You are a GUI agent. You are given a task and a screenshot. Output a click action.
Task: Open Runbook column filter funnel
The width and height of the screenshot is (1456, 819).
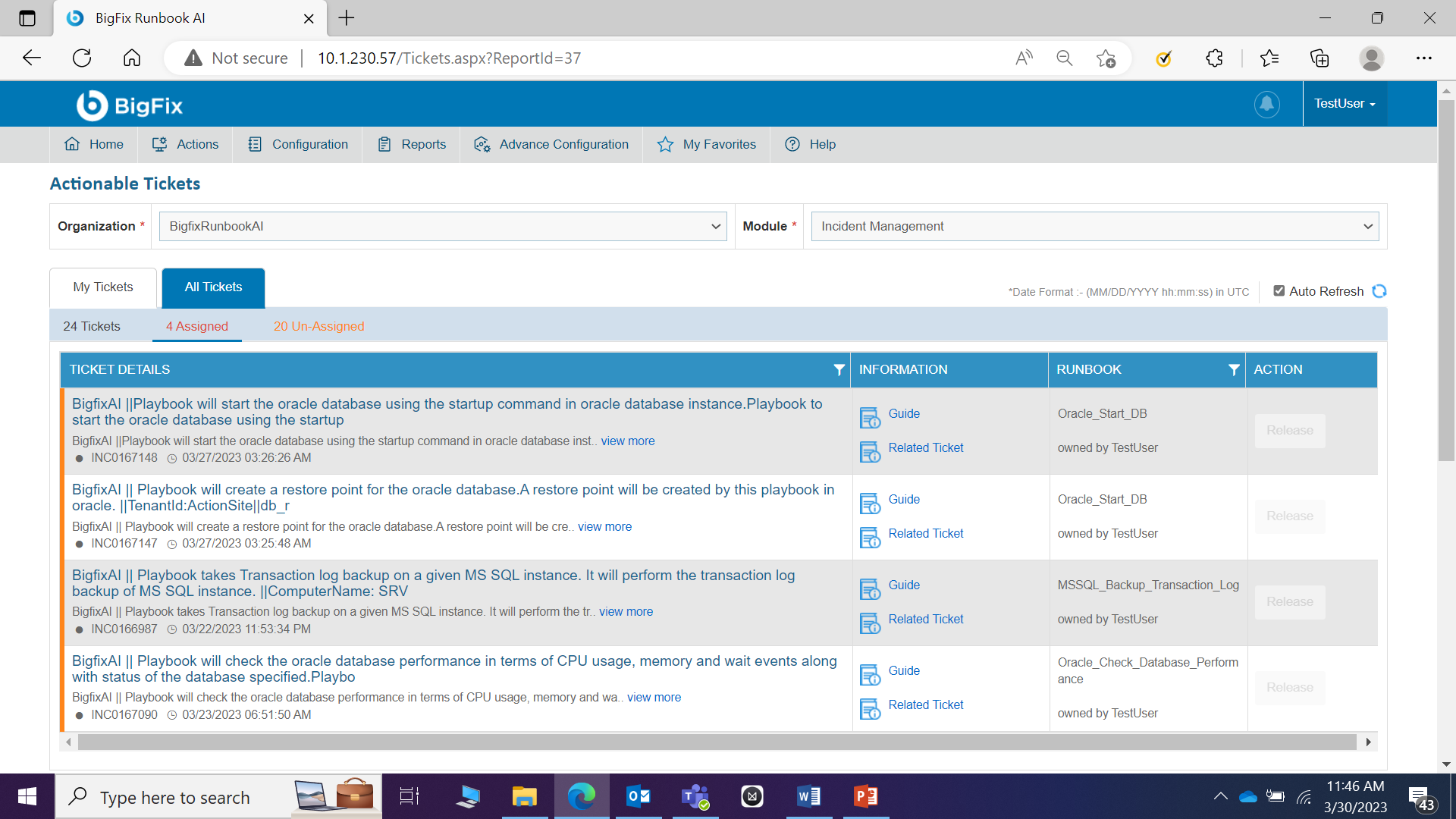(1234, 369)
